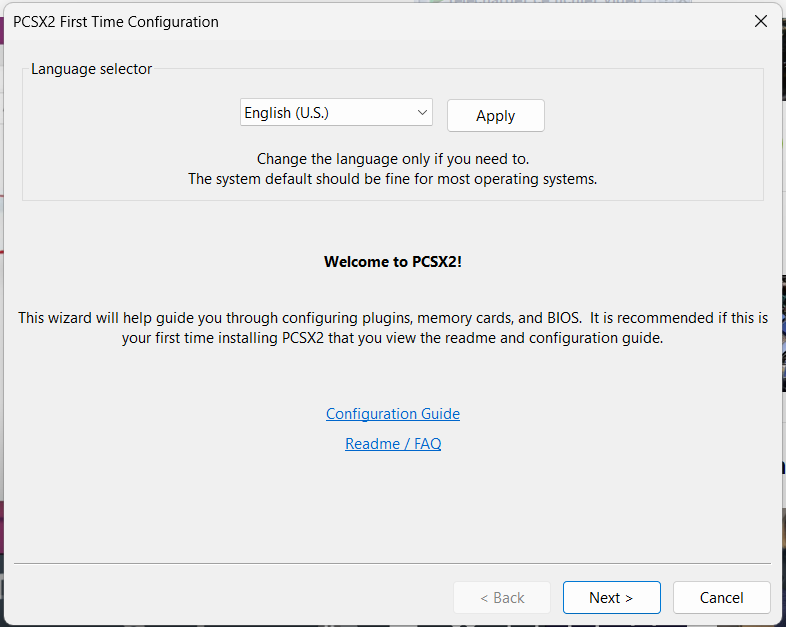
Task: Open the Readme / FAQ link
Action: [393, 444]
